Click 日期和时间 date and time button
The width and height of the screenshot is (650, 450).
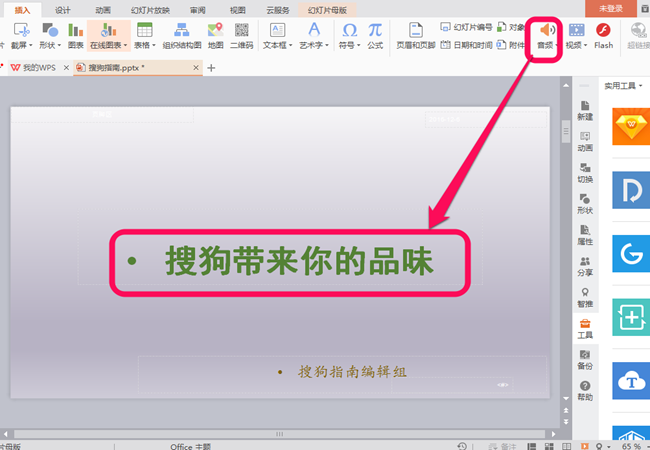[466, 45]
